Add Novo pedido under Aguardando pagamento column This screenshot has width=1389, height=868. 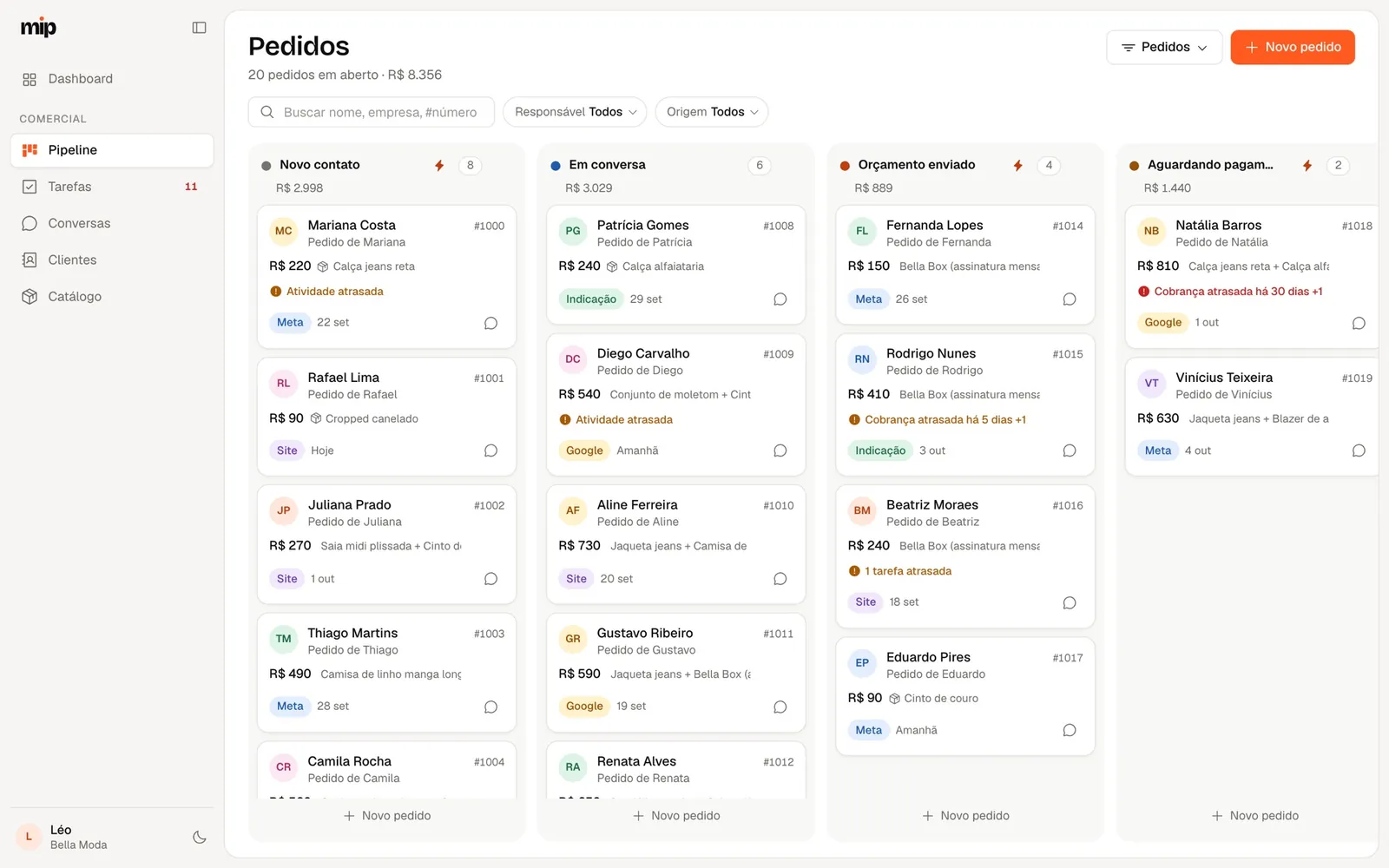(1255, 816)
